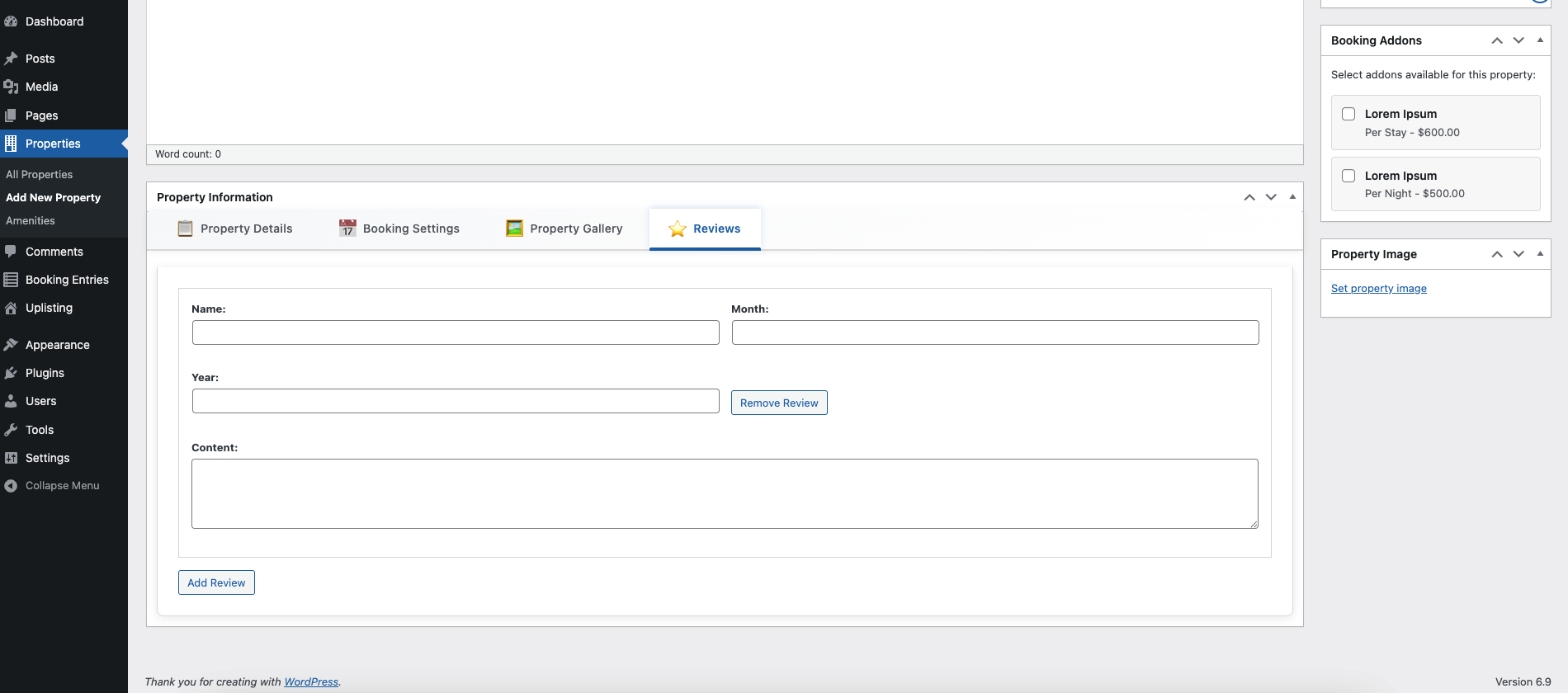Toggle Property Information panel collapse
Screen dimensions: 1568x693
coord(1292,197)
